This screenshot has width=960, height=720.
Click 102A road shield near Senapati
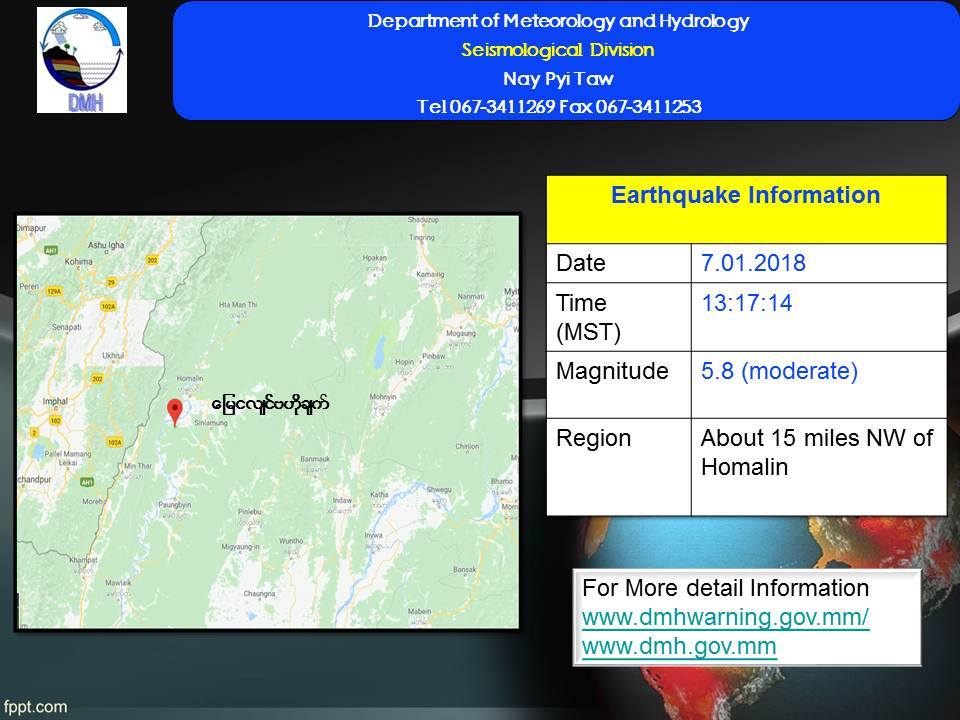coord(108,306)
